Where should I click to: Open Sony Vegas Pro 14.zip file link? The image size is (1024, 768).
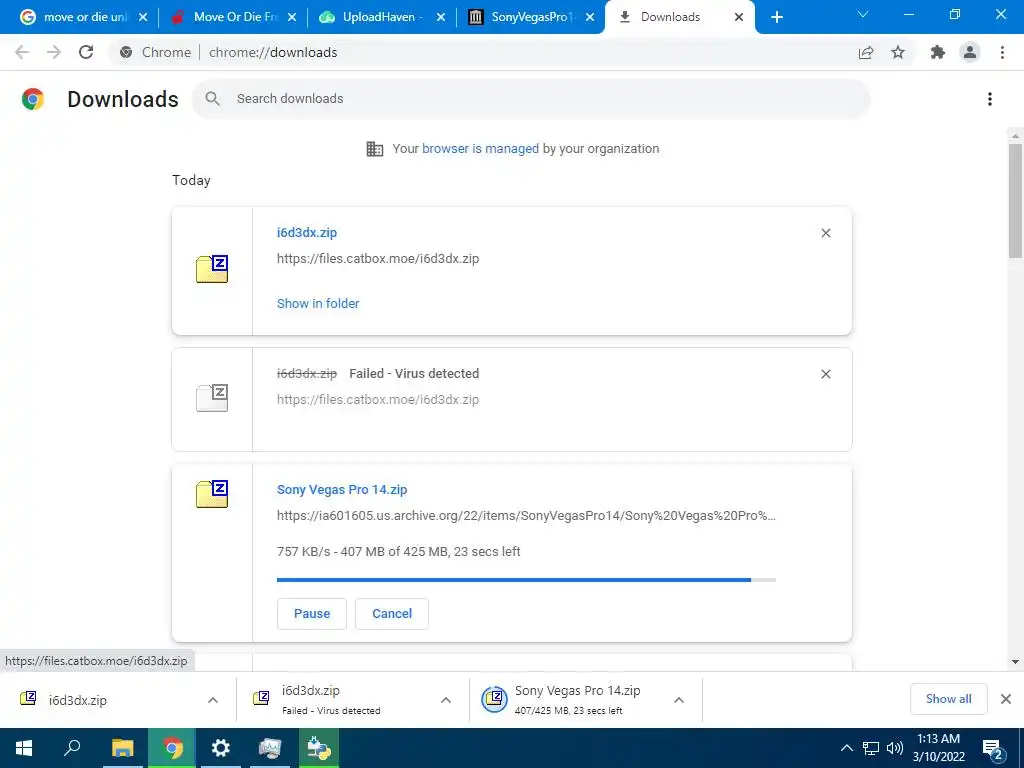click(342, 490)
